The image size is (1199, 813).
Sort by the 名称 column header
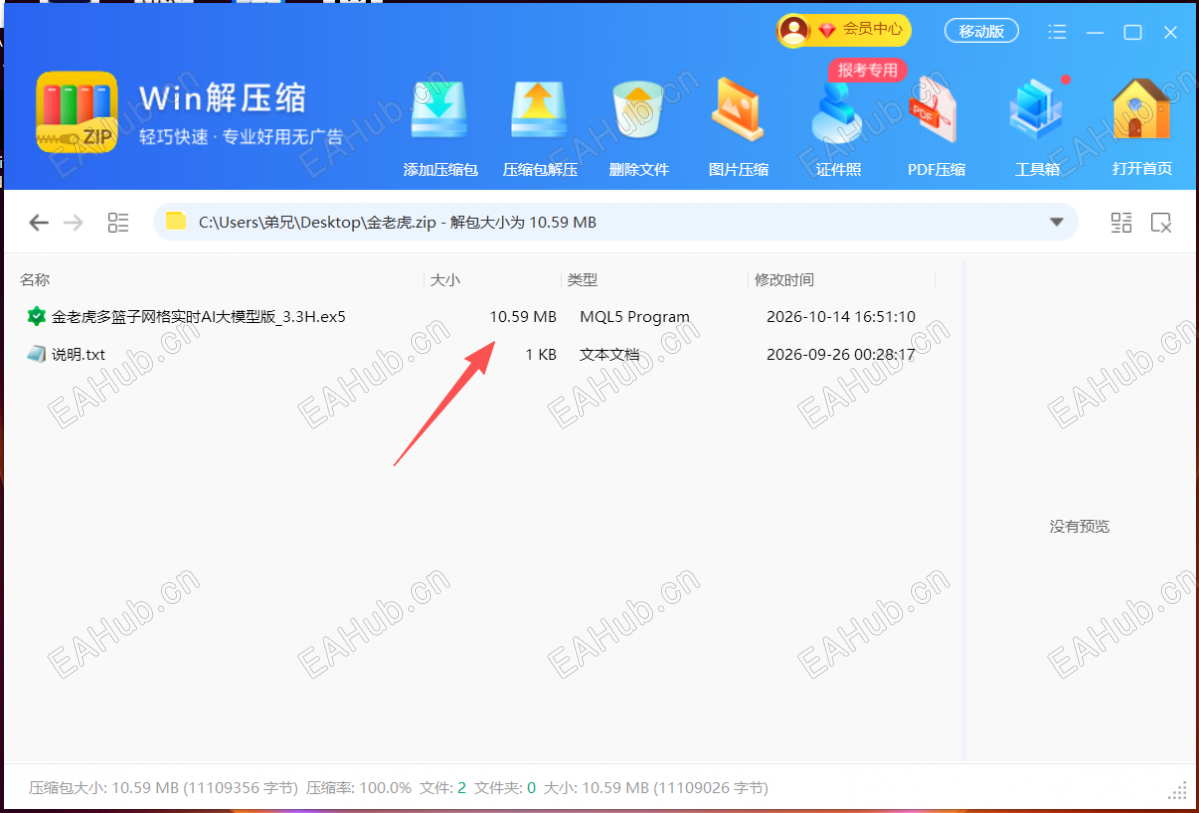pos(34,280)
